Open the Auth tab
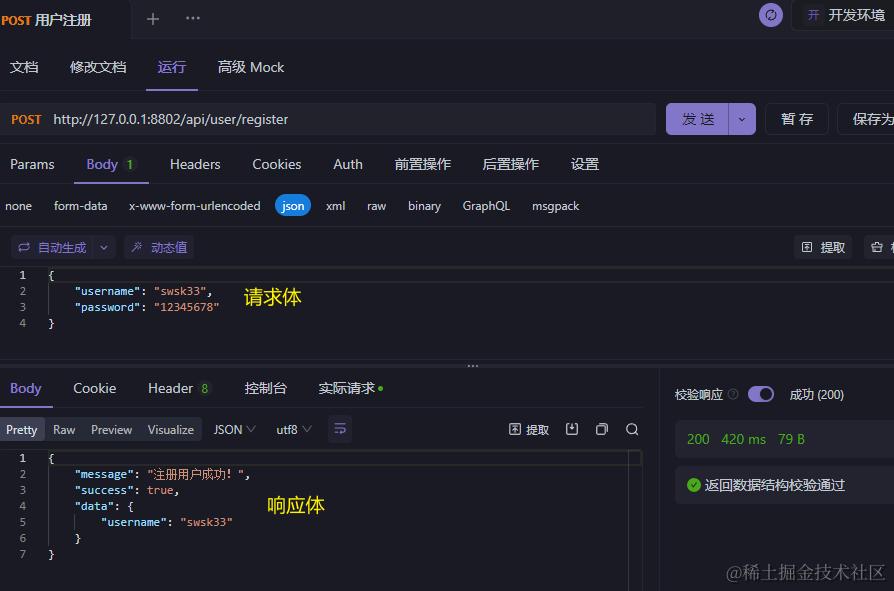Image resolution: width=894 pixels, height=591 pixels. click(x=348, y=164)
